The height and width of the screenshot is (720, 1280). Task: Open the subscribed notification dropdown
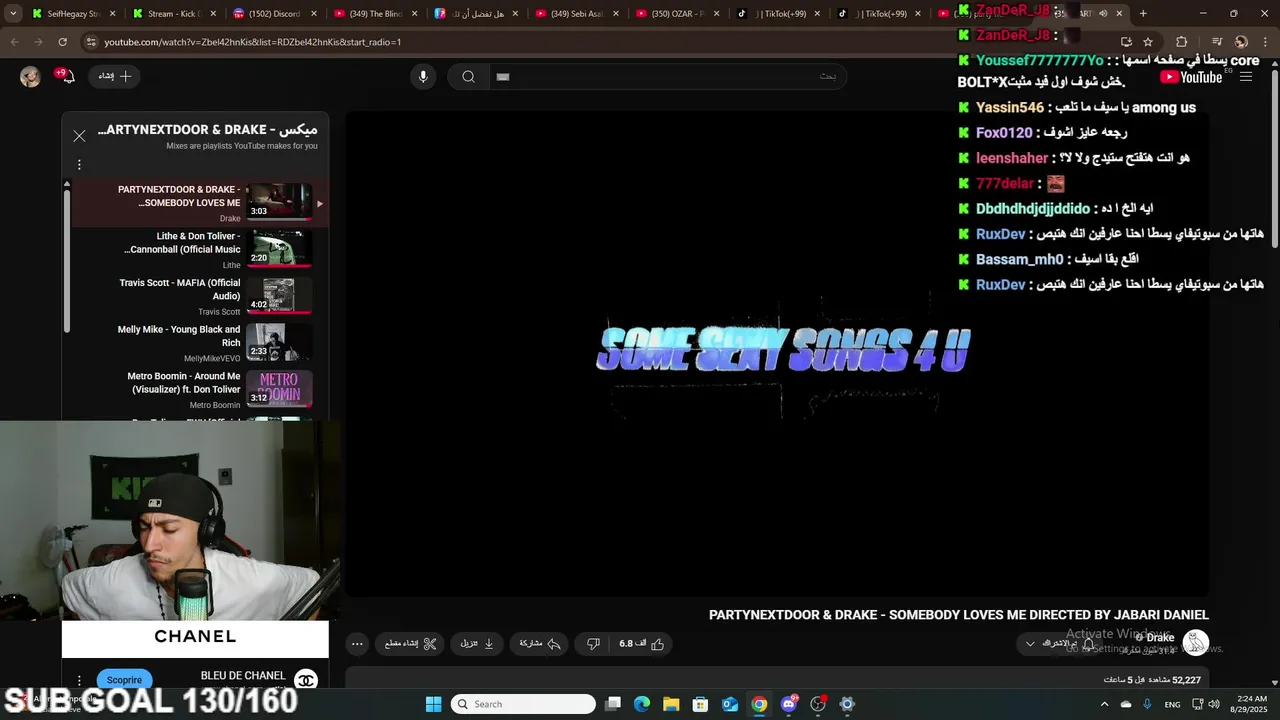(1058, 643)
